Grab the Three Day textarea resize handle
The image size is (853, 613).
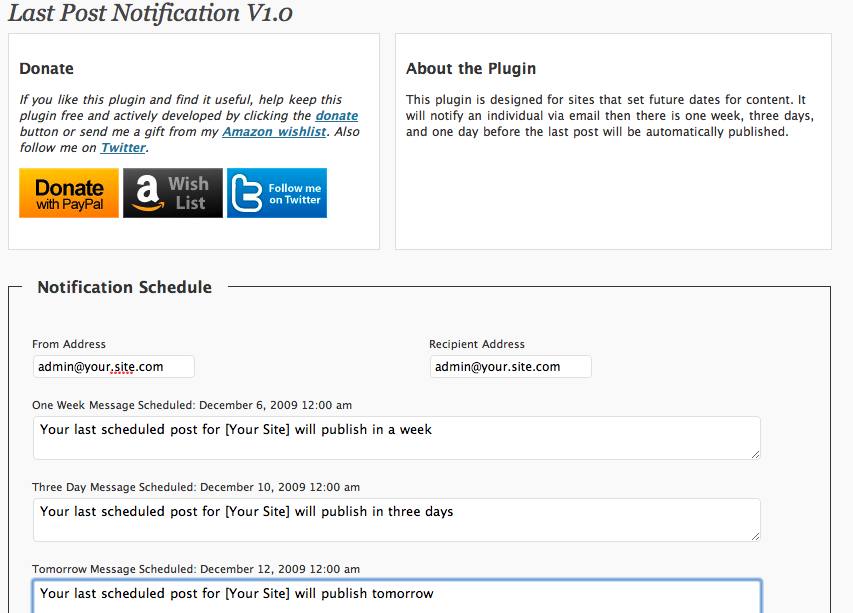coord(756,537)
